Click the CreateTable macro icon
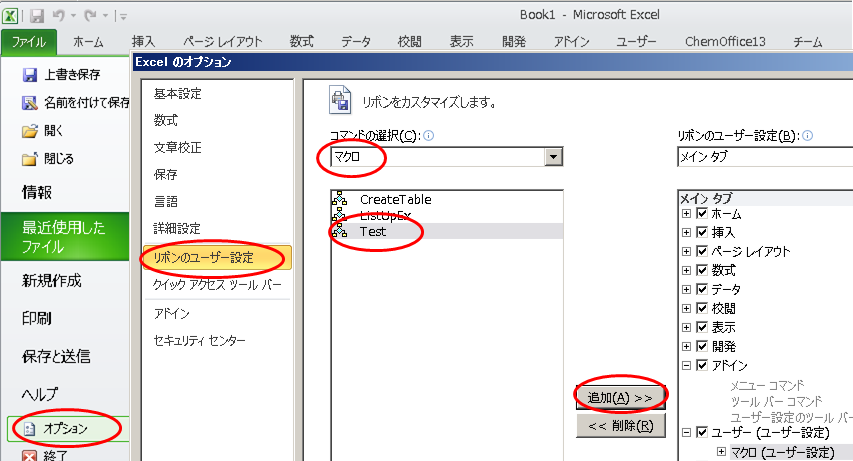Screen dimensions: 853x461 click(x=340, y=199)
